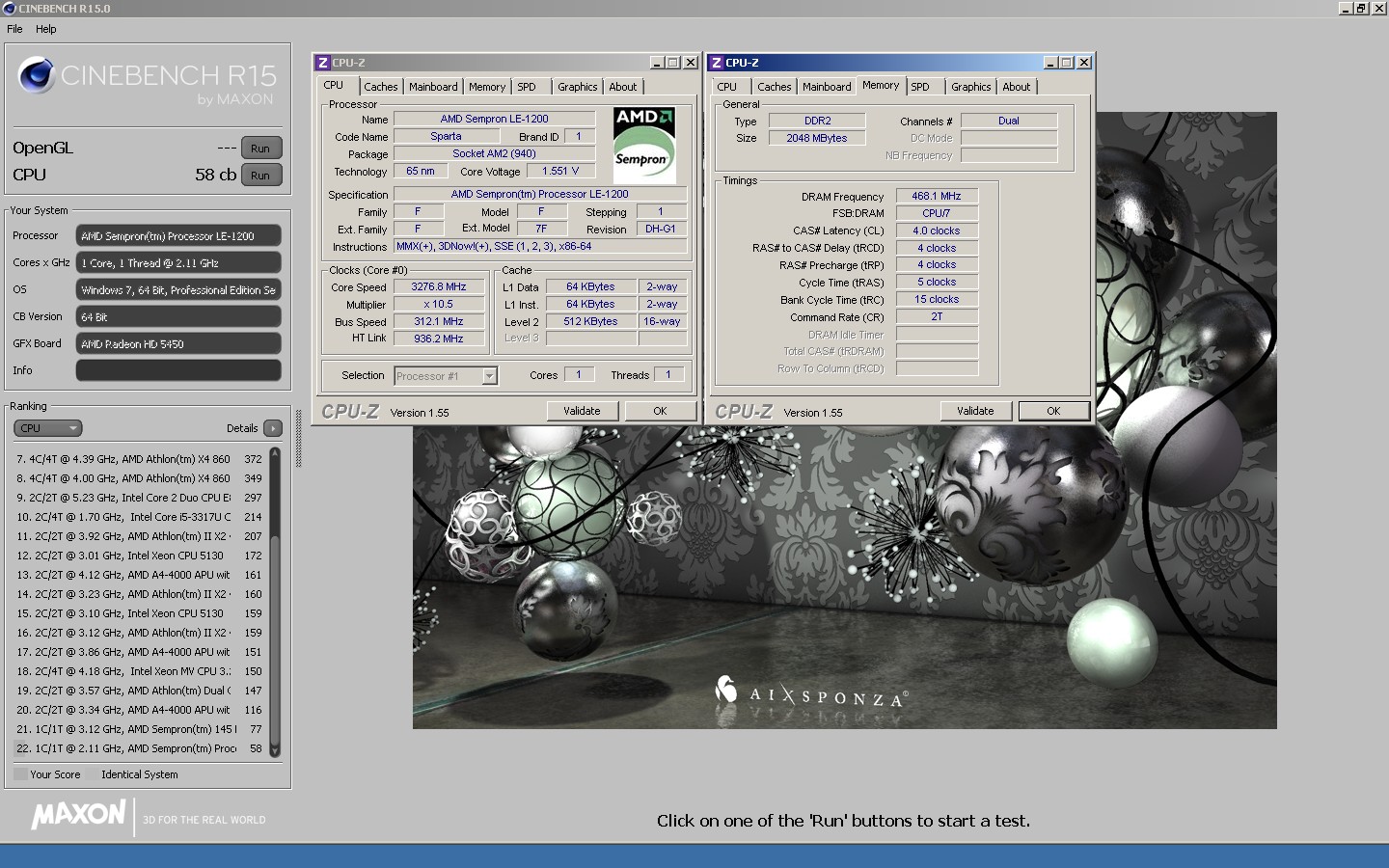Click the GFX Board field AMD Radeon HD 5450
The width and height of the screenshot is (1389, 868).
(x=178, y=343)
